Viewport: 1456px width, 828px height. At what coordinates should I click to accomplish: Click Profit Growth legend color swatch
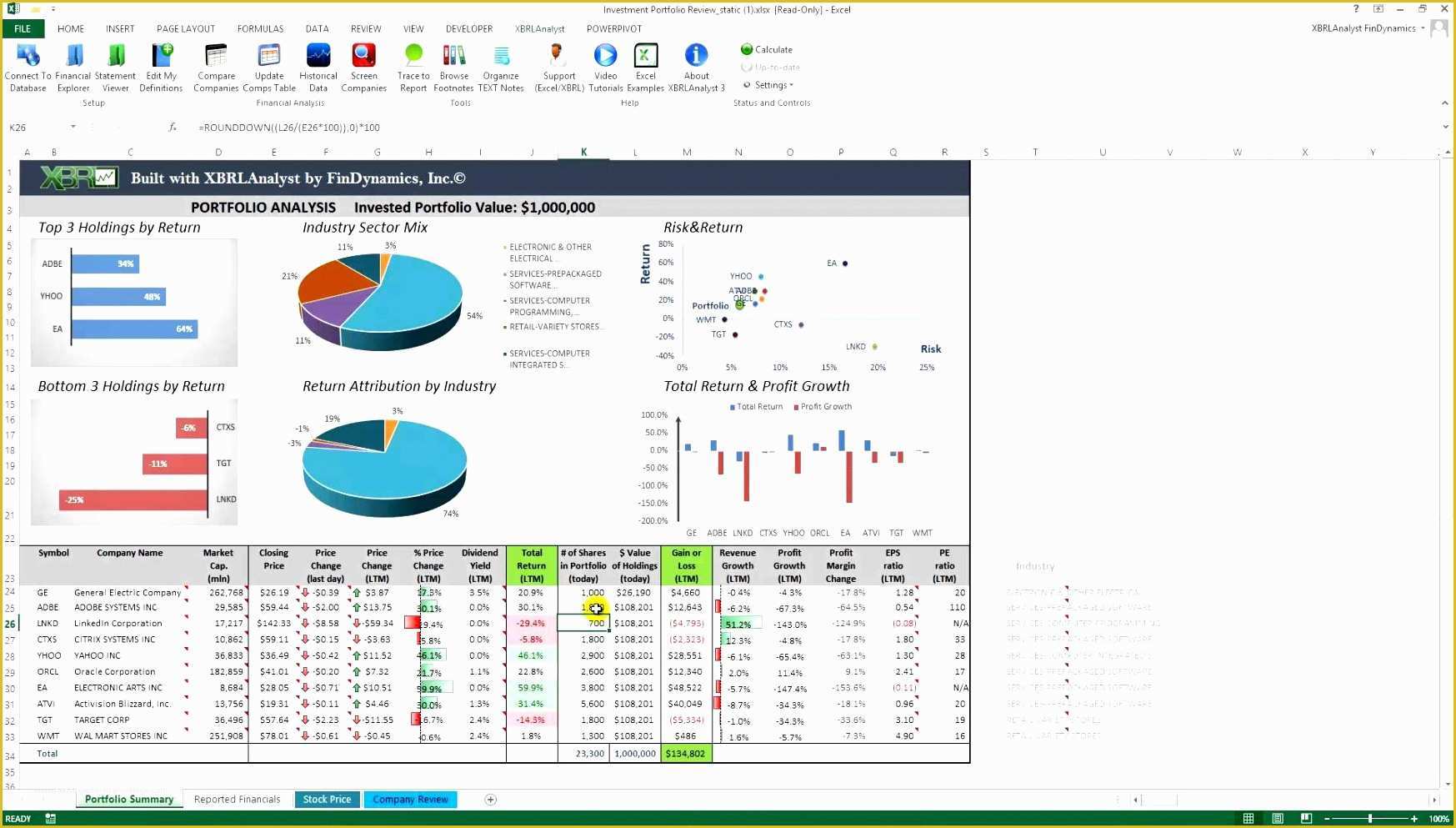click(797, 407)
